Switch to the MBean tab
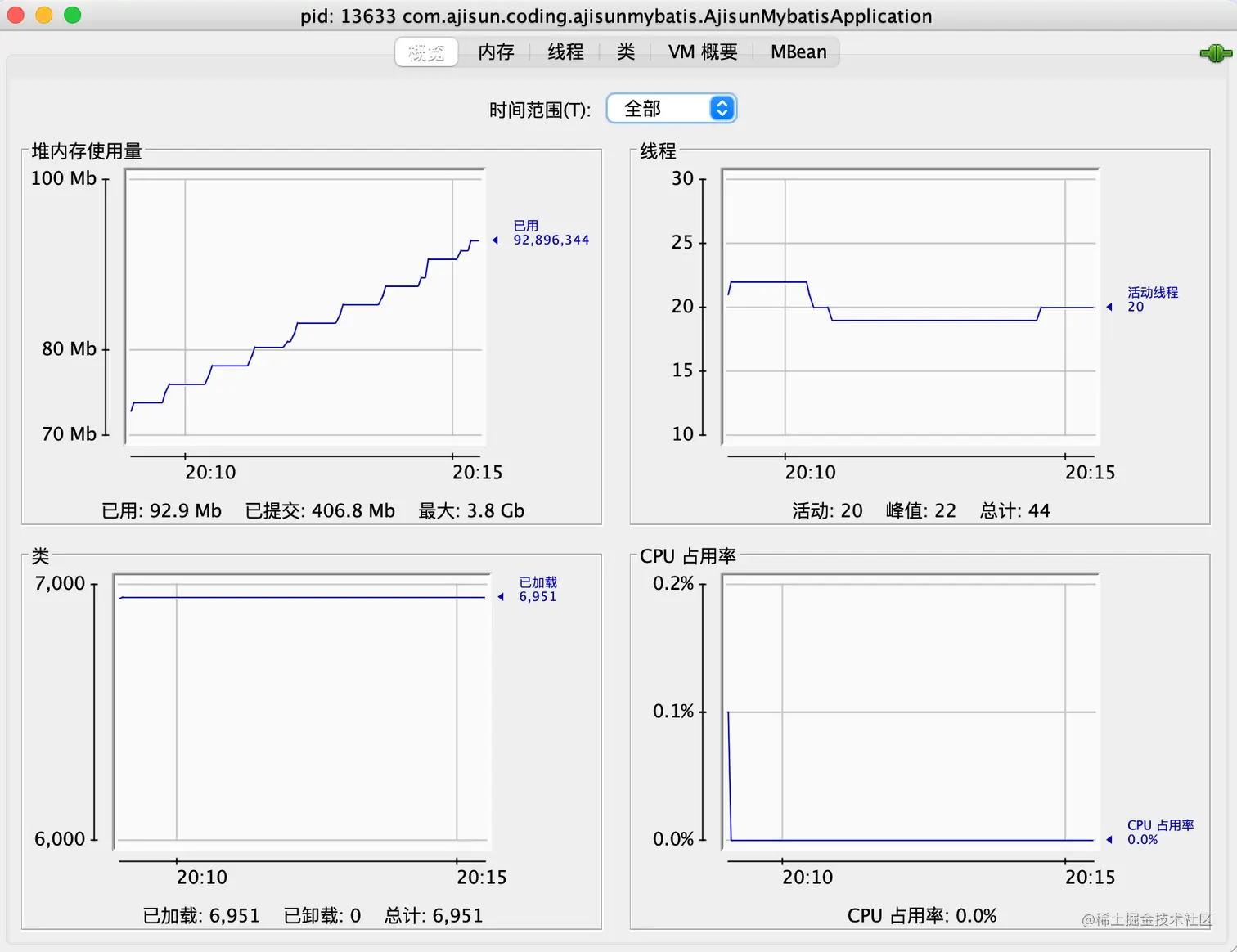The image size is (1237, 952). tap(798, 52)
